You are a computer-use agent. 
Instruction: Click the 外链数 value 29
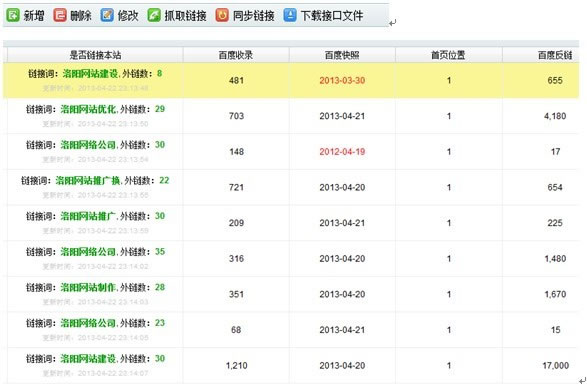tap(160, 109)
